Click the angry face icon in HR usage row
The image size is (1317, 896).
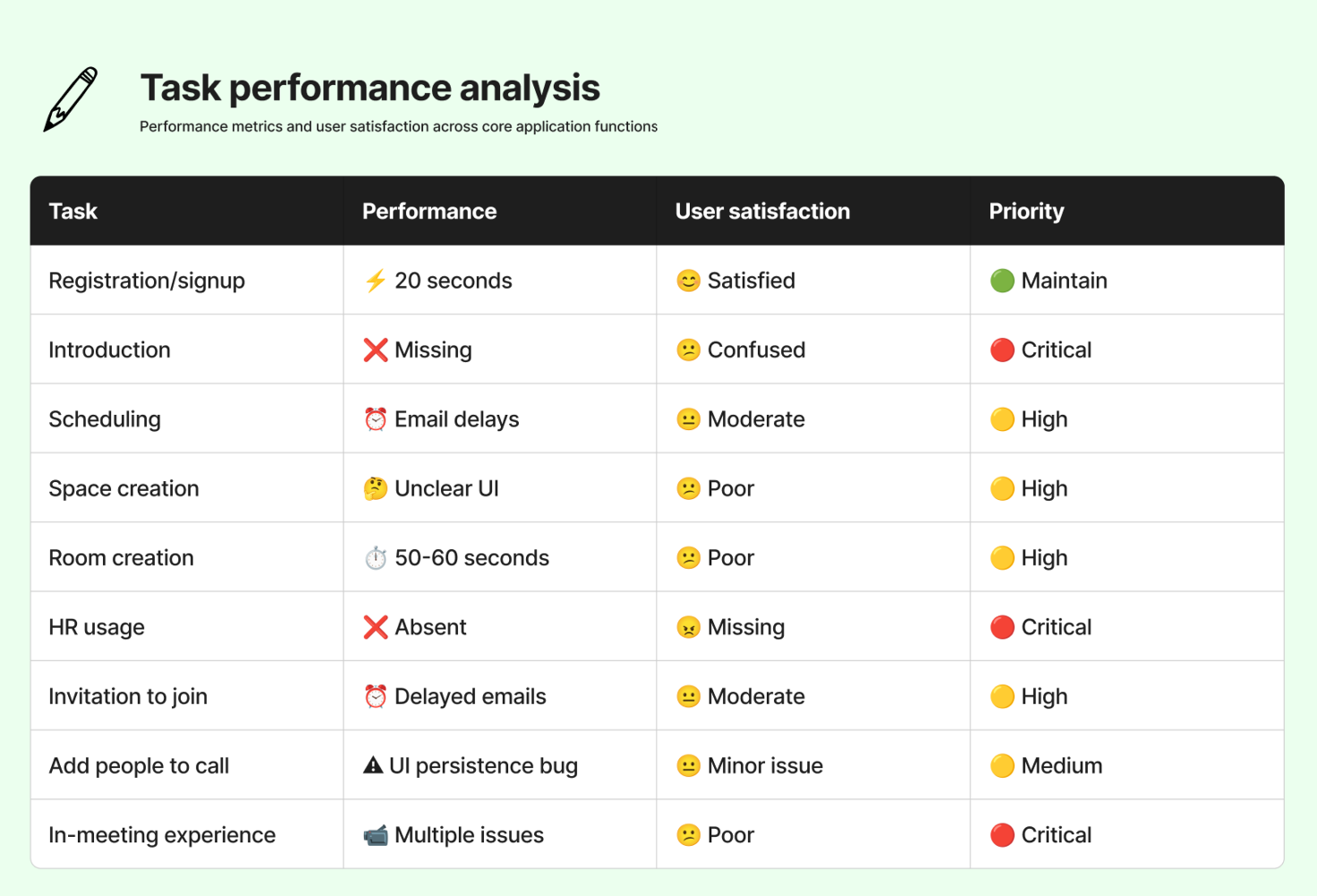coord(688,627)
